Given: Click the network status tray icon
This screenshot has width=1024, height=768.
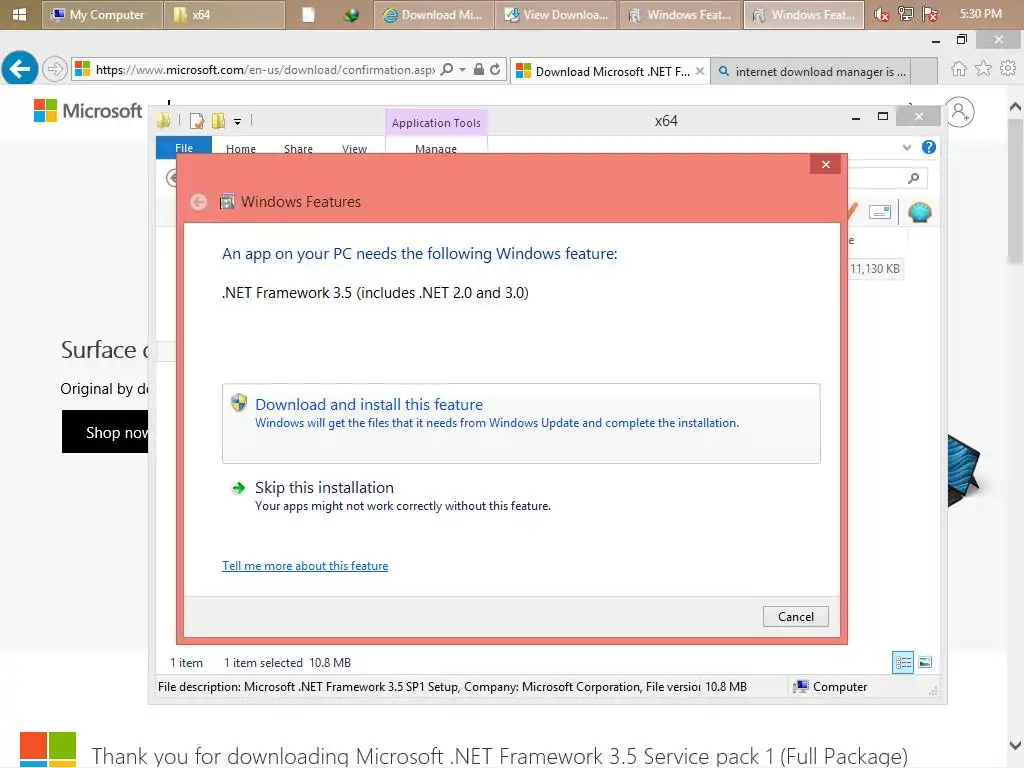Looking at the screenshot, I should [906, 14].
